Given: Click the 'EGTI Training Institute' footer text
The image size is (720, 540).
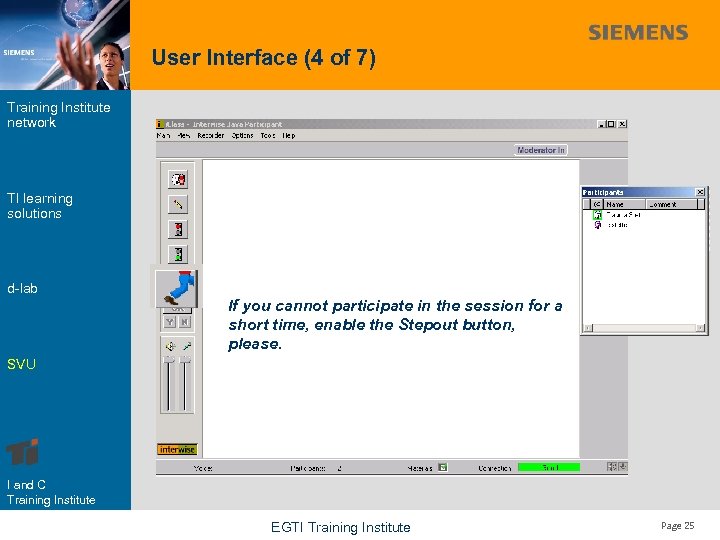Looking at the screenshot, I should coord(341,527).
